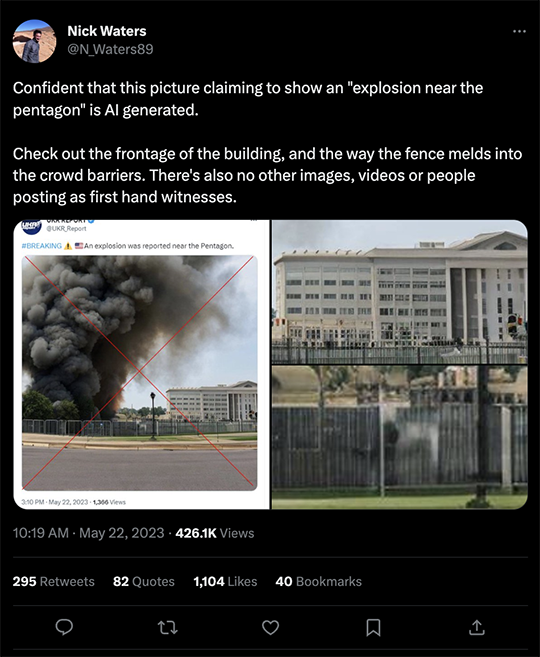Retweet this post via the arrows icon
The image size is (540, 657).
tap(168, 627)
